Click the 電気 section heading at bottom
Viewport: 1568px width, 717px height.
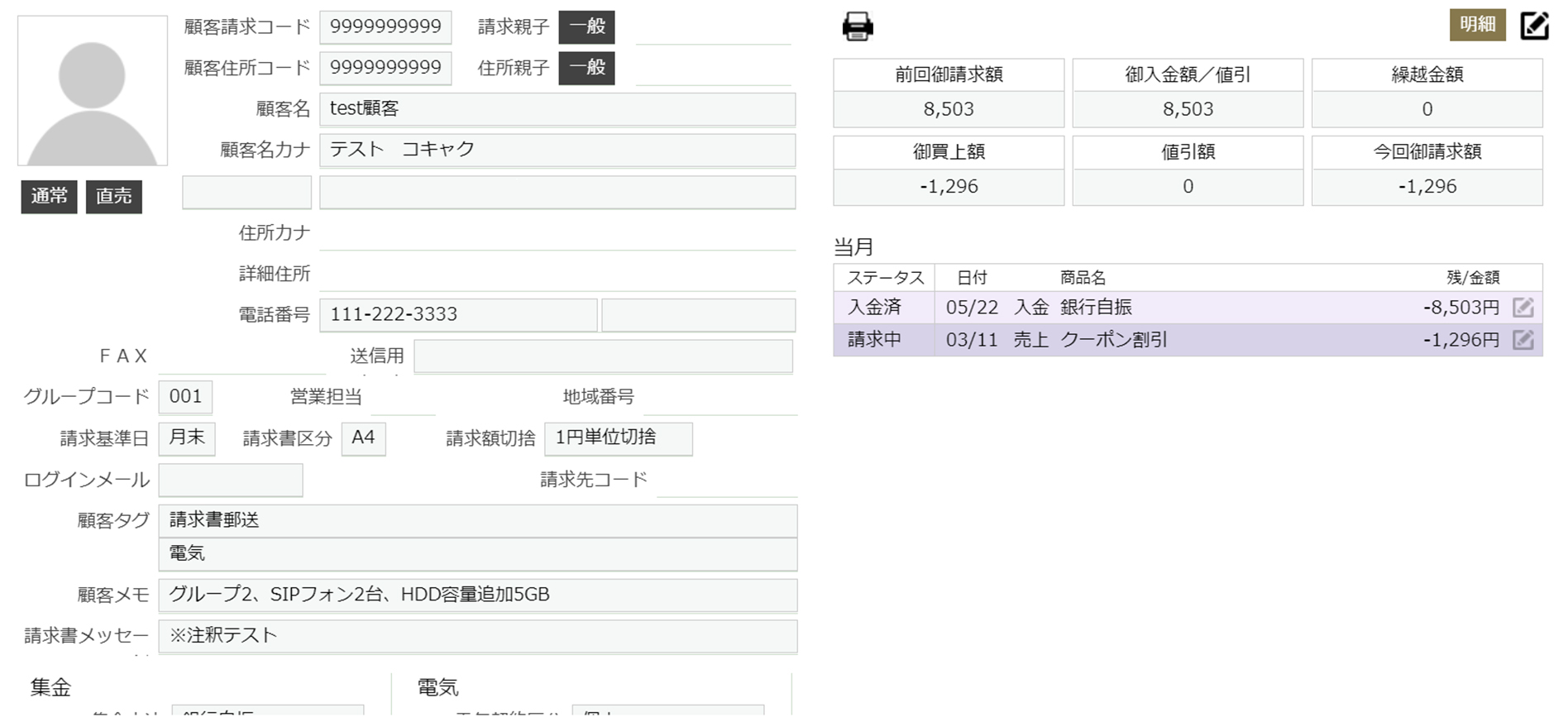(437, 687)
